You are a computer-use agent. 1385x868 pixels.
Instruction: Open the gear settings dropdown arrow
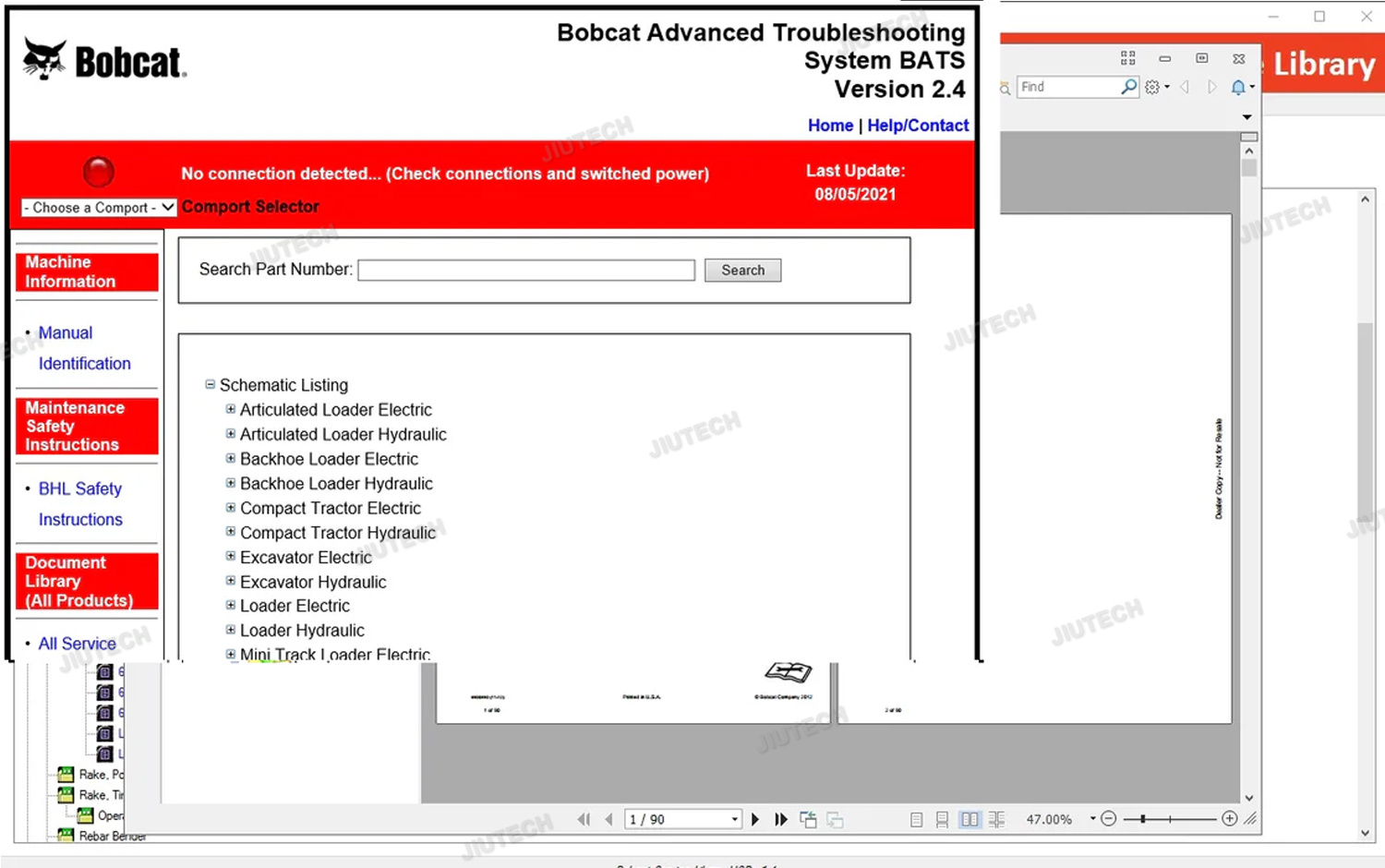click(x=1167, y=88)
